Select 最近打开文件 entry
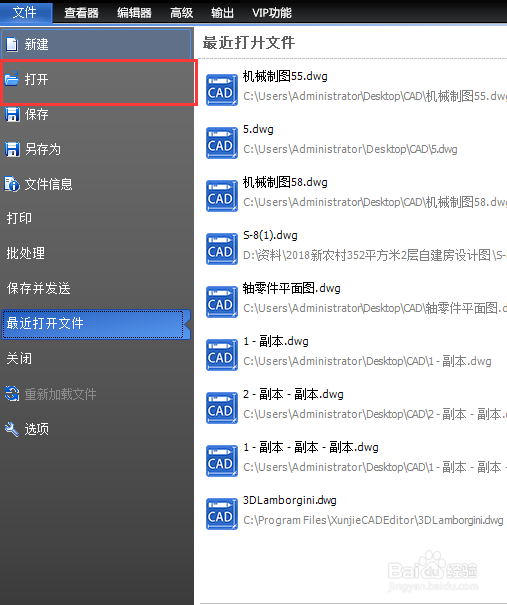 pos(96,324)
